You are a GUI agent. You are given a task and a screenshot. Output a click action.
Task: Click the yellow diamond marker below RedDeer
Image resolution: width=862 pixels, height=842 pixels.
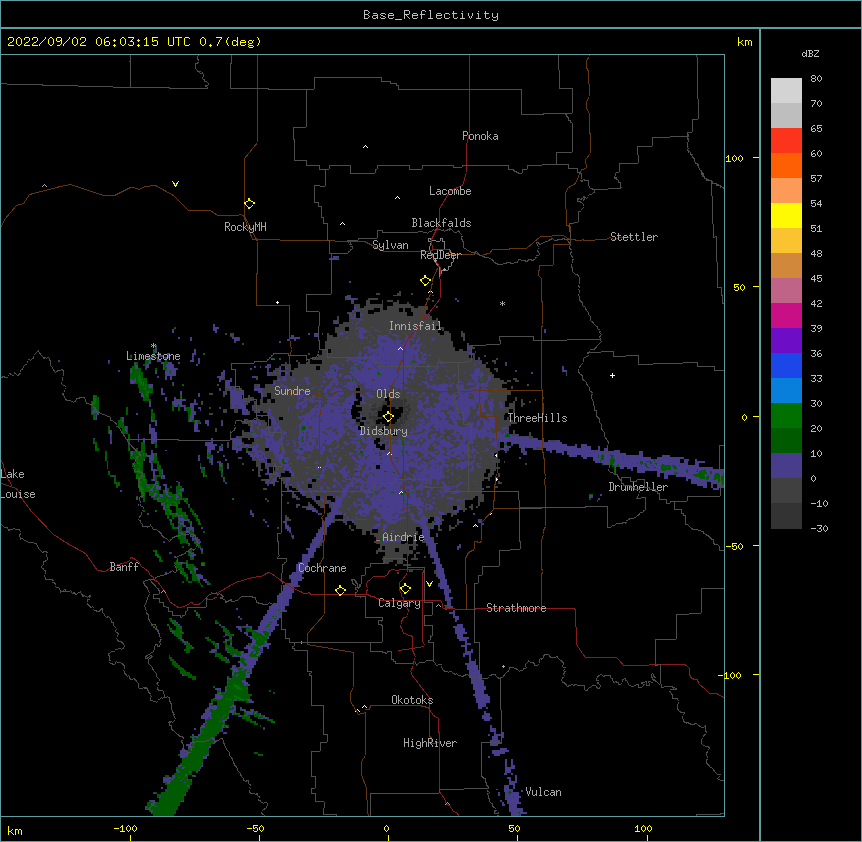click(426, 281)
